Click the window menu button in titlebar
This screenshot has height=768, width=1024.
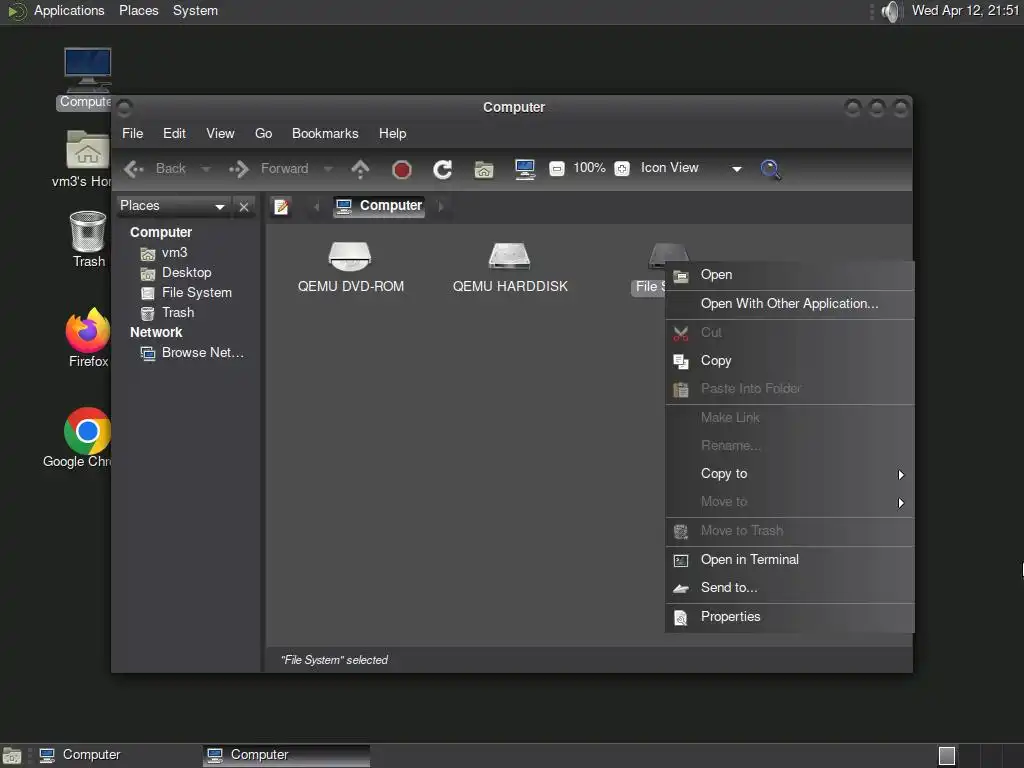click(x=125, y=107)
